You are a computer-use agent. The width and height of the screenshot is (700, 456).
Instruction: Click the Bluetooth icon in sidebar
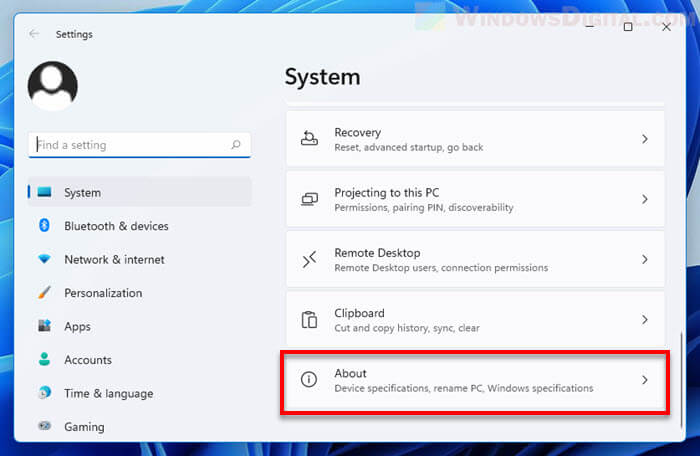click(x=44, y=226)
